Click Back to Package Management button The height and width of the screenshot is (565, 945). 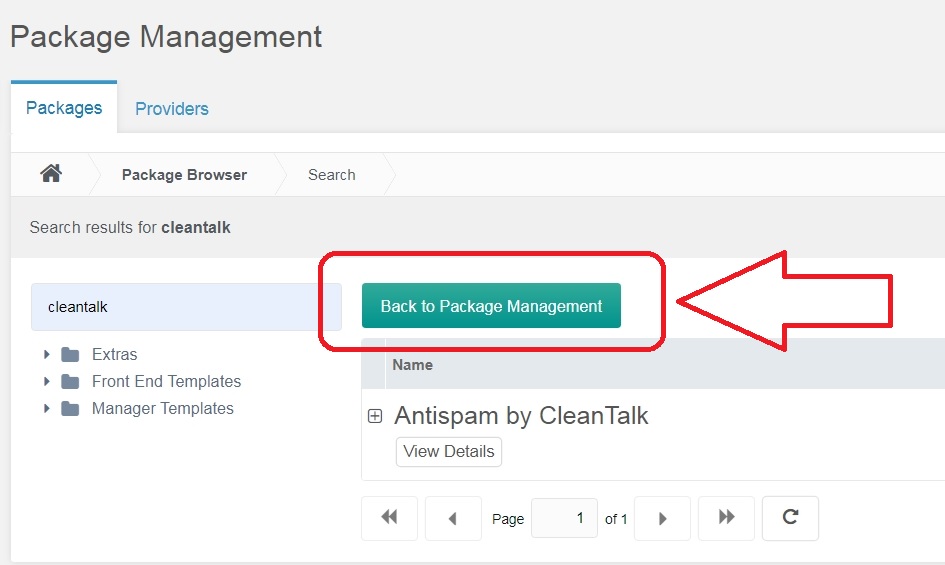(x=491, y=306)
